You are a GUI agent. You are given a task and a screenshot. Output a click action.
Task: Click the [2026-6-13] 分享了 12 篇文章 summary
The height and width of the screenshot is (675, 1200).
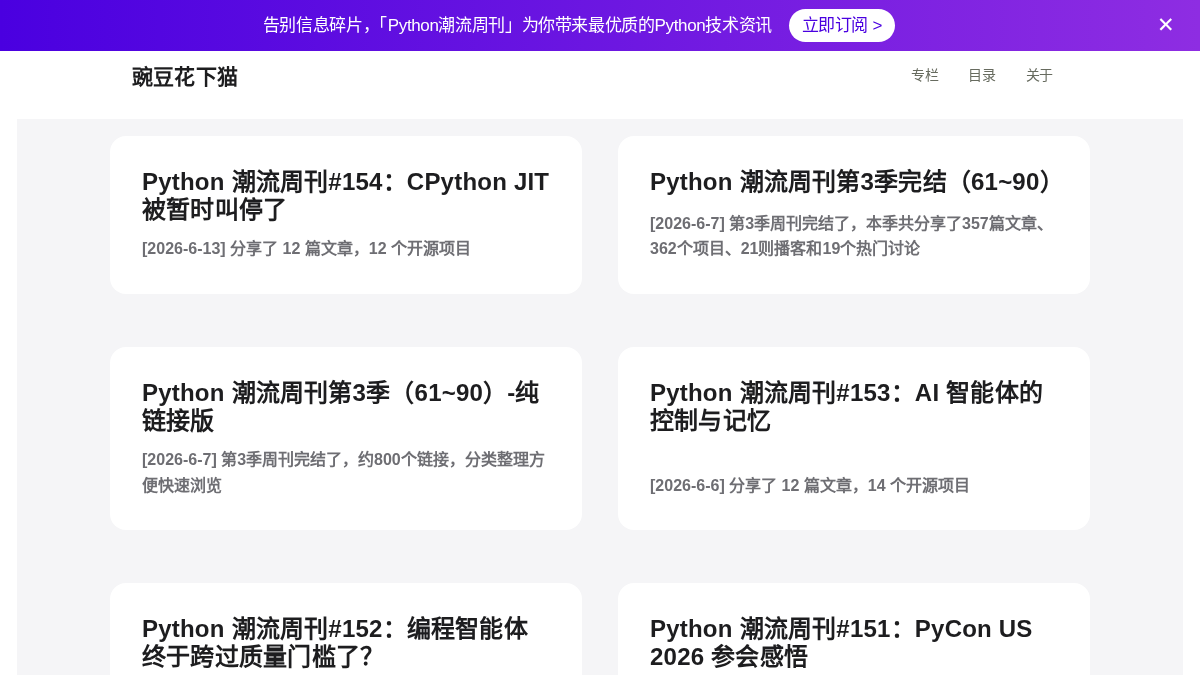(306, 249)
